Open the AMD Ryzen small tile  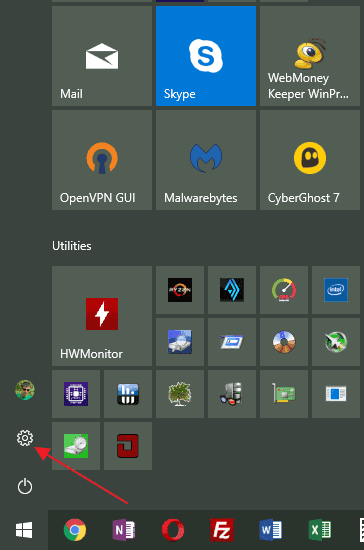coord(180,290)
